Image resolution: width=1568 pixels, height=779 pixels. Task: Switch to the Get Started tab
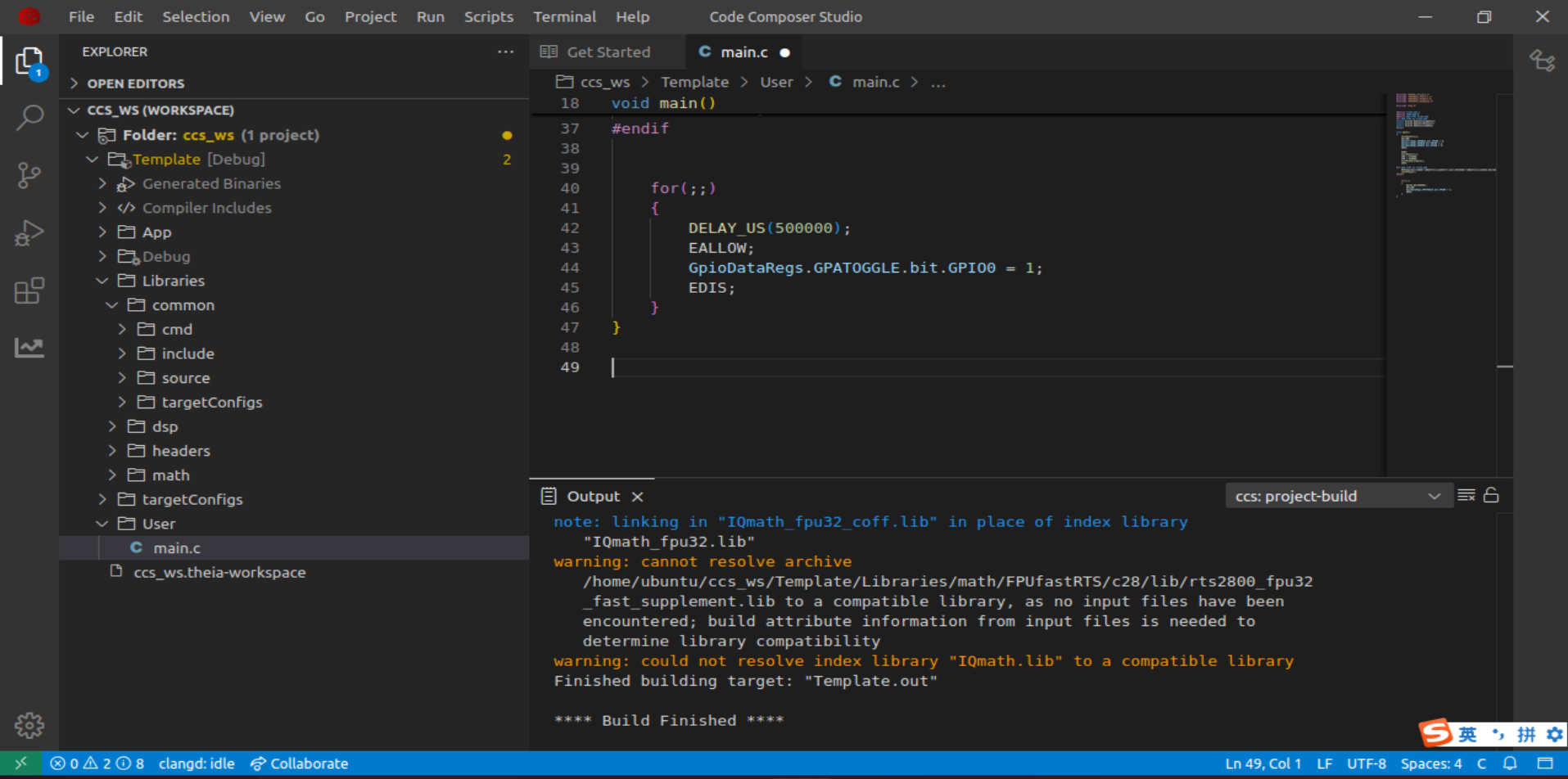(x=608, y=52)
